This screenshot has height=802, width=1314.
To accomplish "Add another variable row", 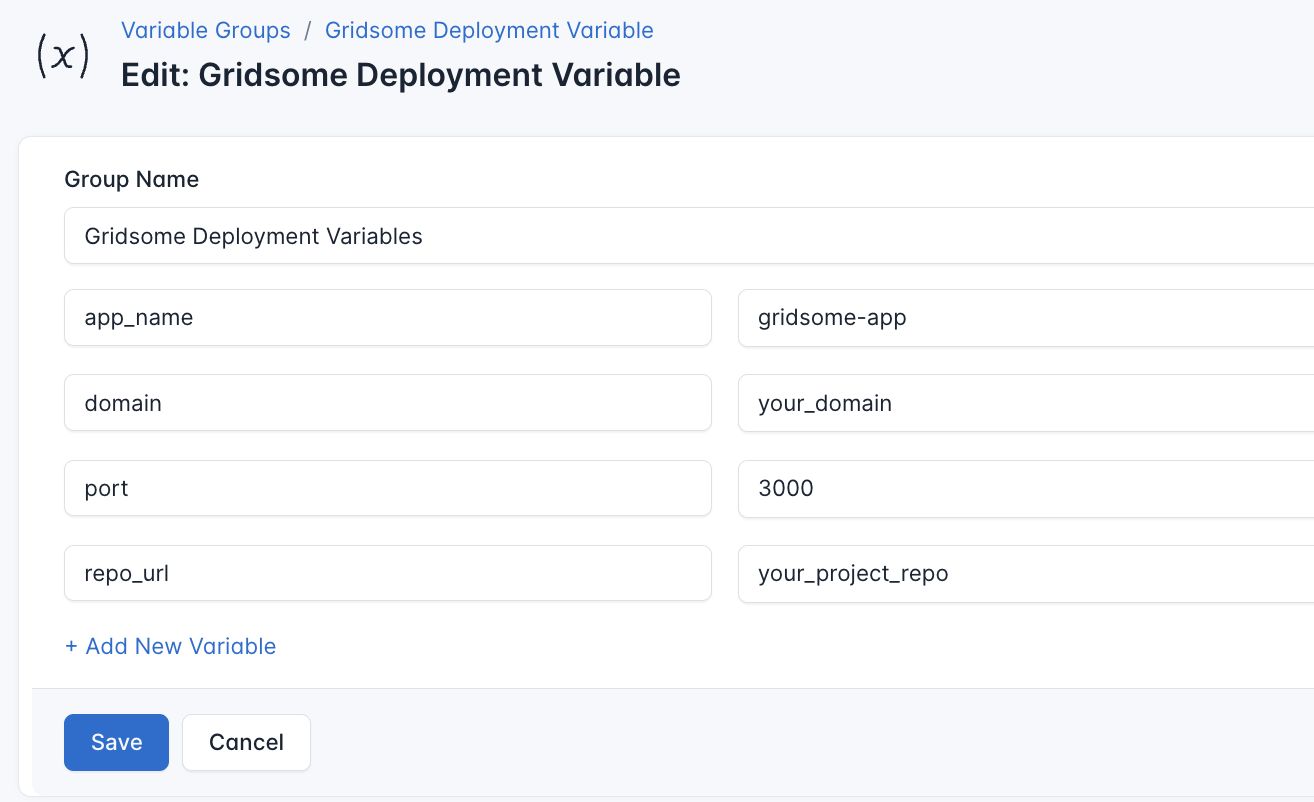I will pos(170,646).
